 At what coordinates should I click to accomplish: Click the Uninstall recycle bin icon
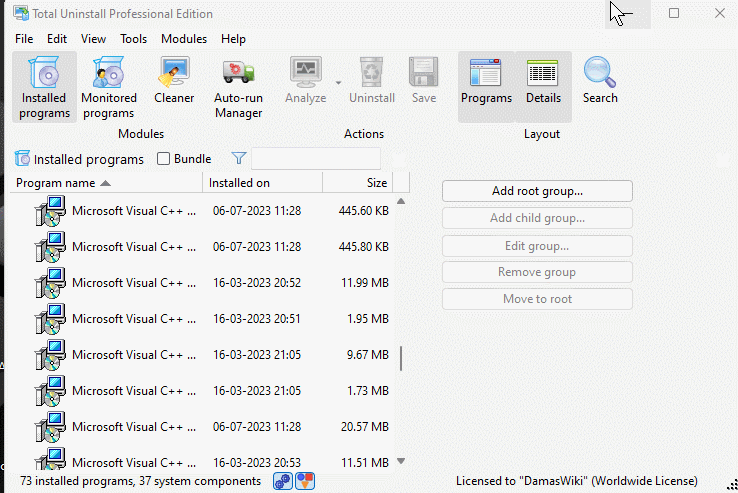point(372,72)
